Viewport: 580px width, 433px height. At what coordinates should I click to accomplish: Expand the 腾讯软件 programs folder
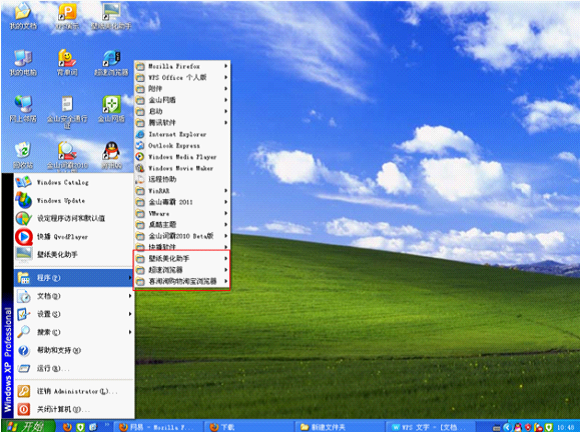click(182, 122)
